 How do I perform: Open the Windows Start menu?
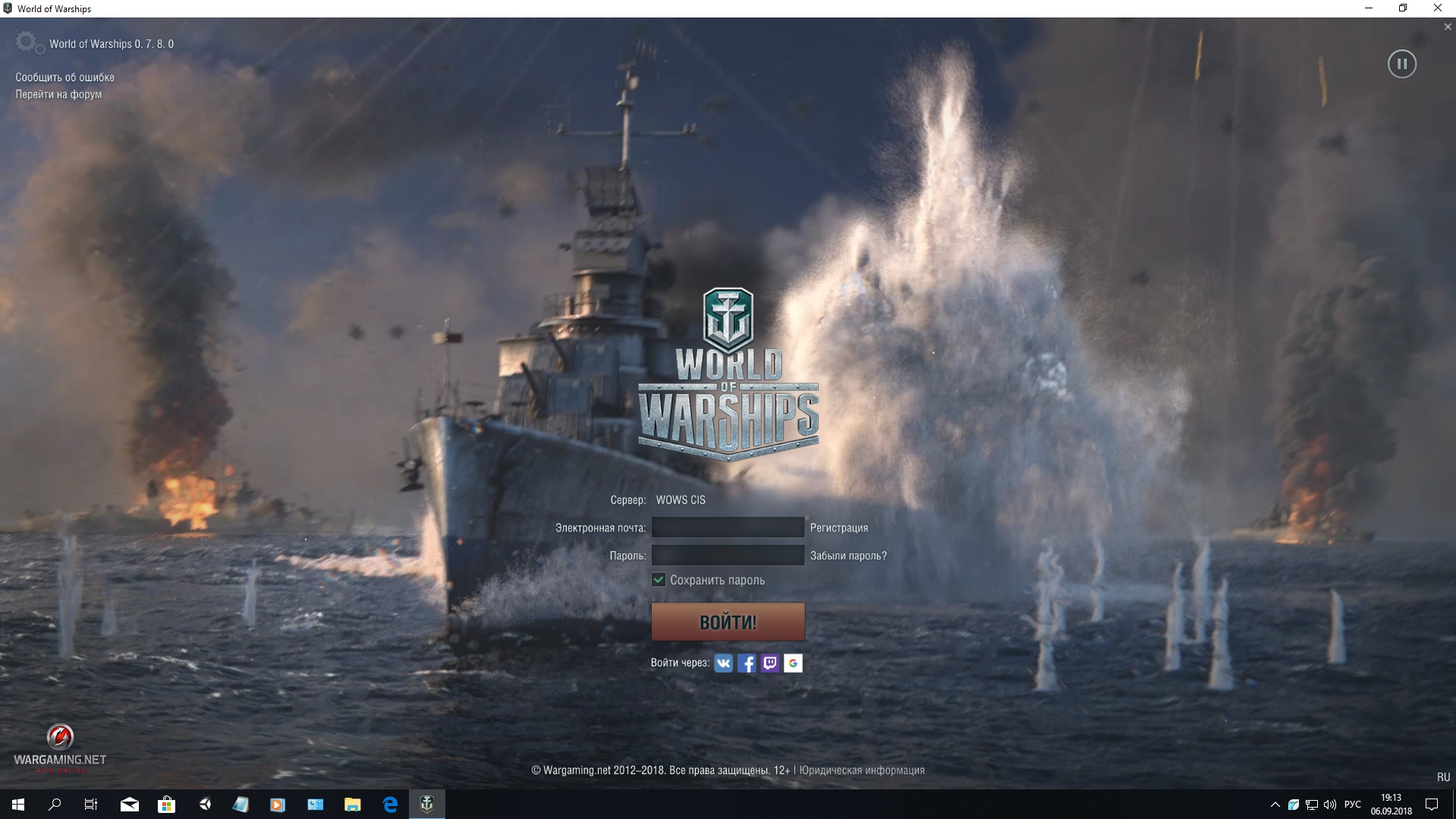pyautogui.click(x=18, y=805)
